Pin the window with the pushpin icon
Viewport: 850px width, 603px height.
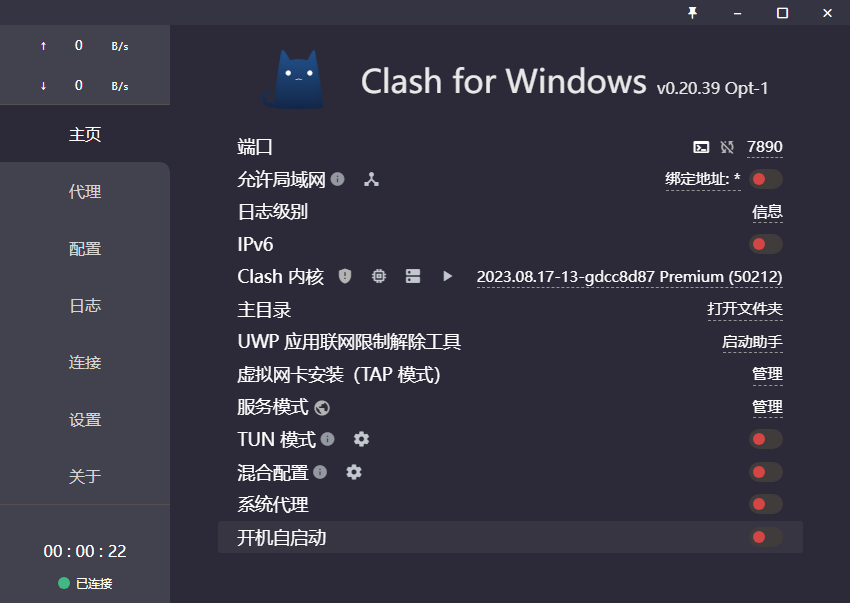click(692, 13)
